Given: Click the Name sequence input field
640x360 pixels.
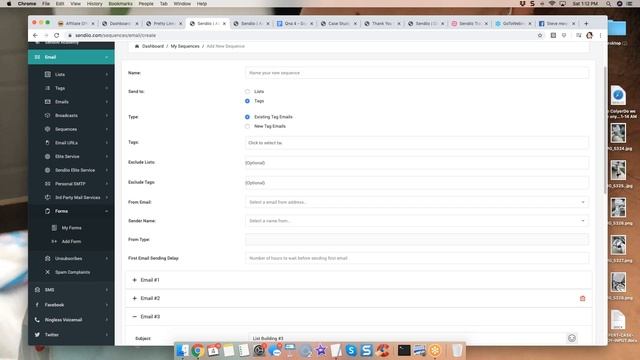Looking at the screenshot, I should 417,73.
